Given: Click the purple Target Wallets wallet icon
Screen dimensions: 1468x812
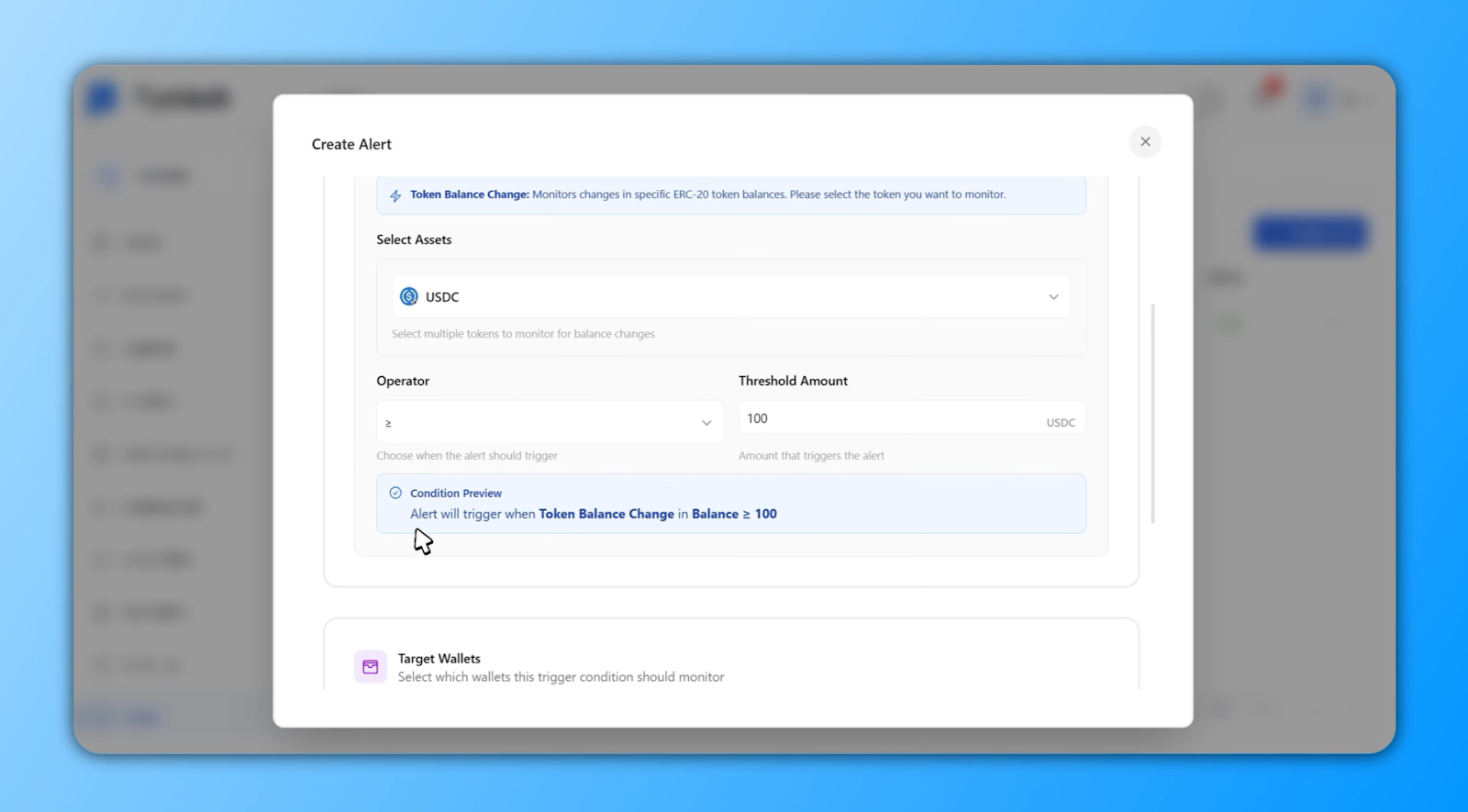Looking at the screenshot, I should (371, 667).
